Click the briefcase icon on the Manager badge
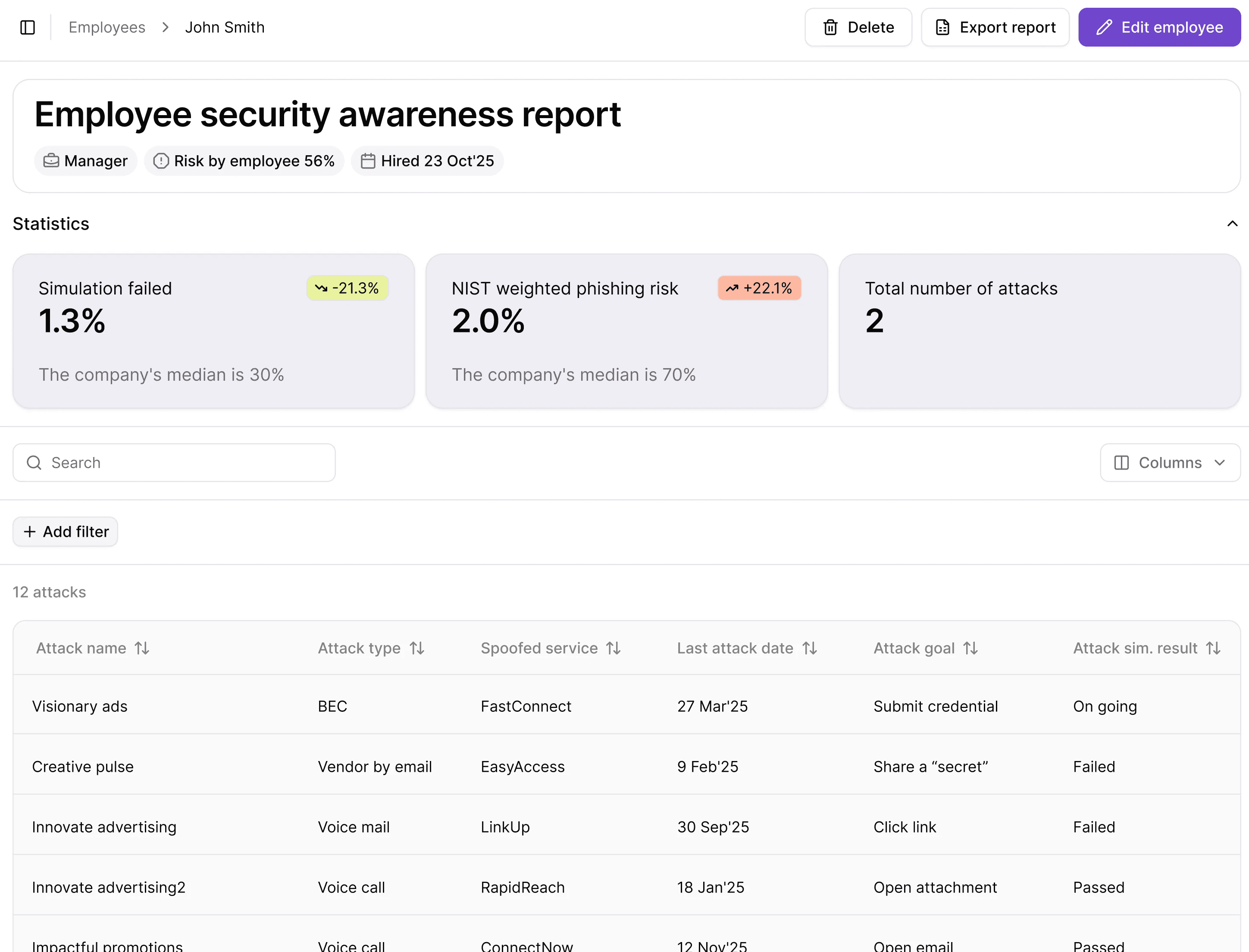This screenshot has height=952, width=1249. [x=51, y=161]
